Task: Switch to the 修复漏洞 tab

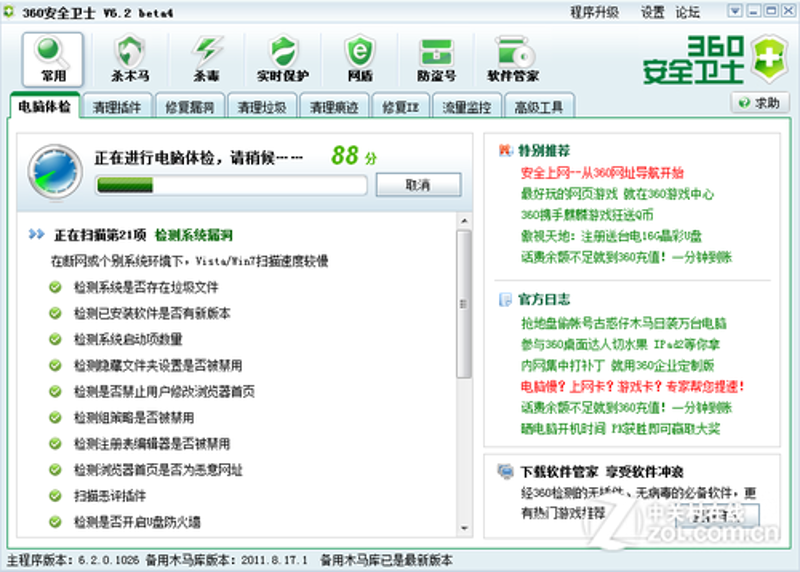Action: (190, 107)
